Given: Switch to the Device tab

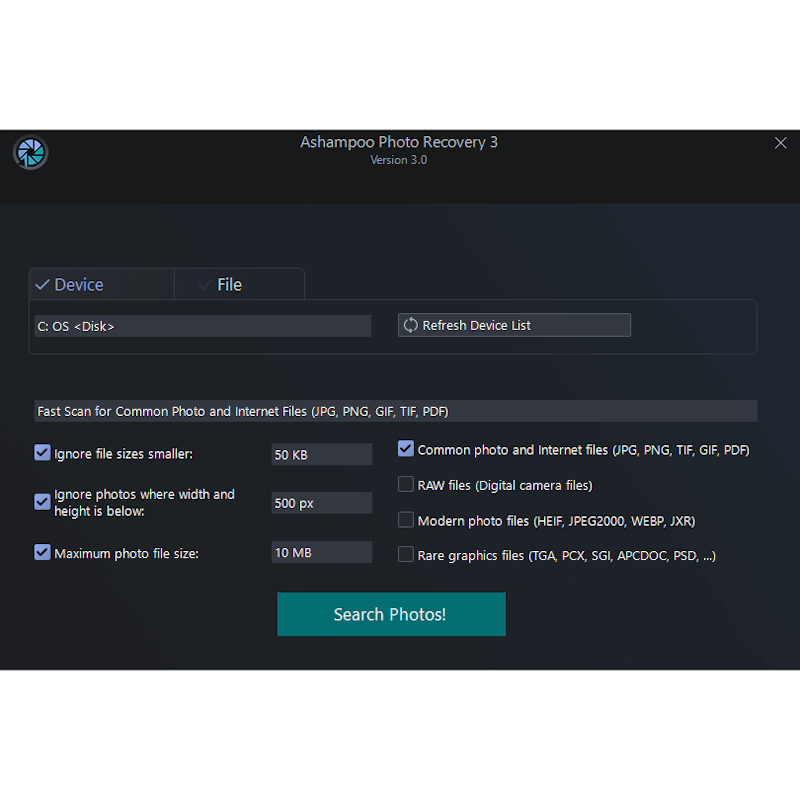Looking at the screenshot, I should [x=101, y=285].
